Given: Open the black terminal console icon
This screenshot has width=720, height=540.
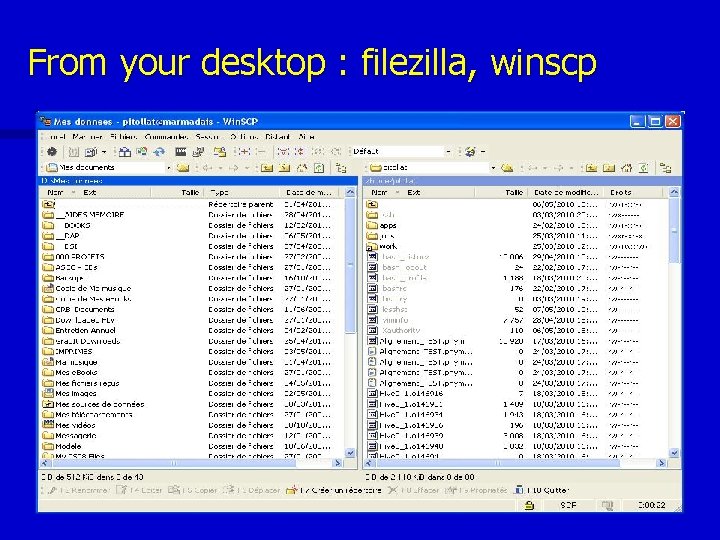Looking at the screenshot, I should click(180, 152).
